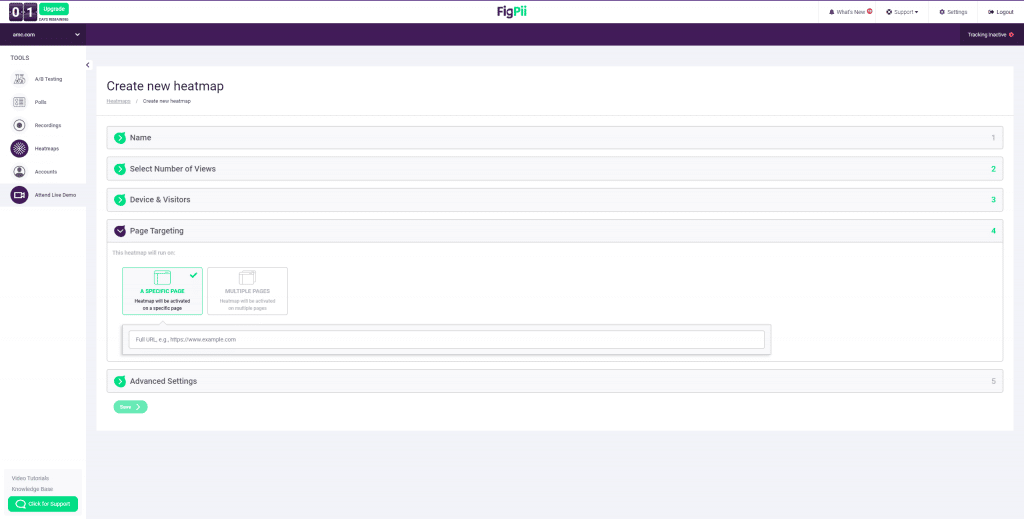Collapse the Page Targeting section
Image resolution: width=1024 pixels, height=519 pixels.
coord(120,231)
